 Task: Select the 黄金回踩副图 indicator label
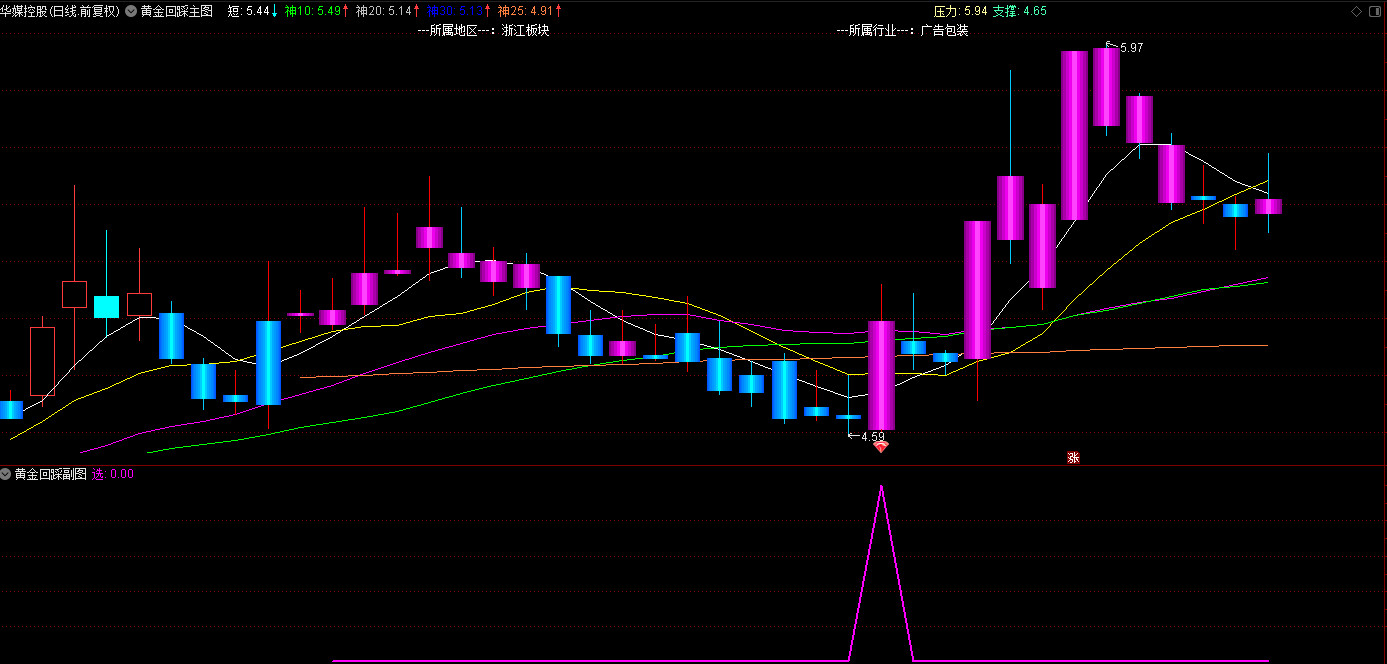50,474
